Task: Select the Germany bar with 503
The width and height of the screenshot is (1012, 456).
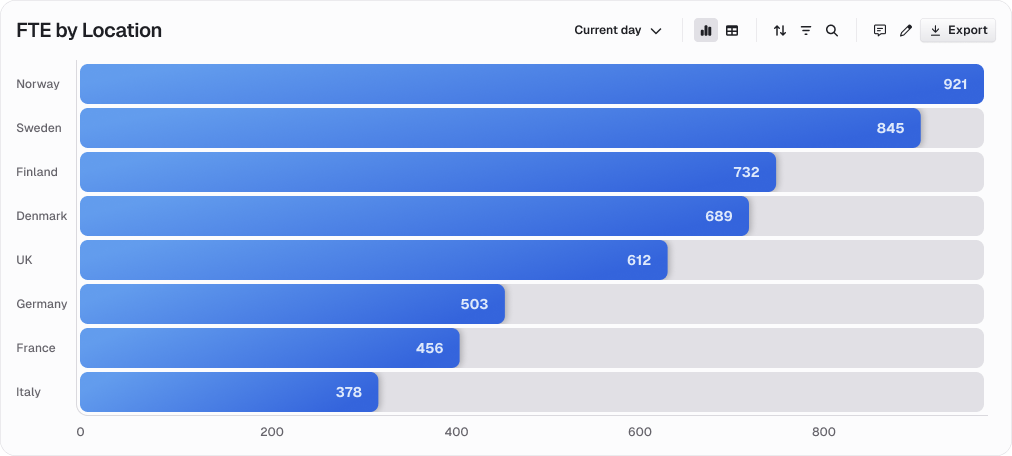Action: 292,304
